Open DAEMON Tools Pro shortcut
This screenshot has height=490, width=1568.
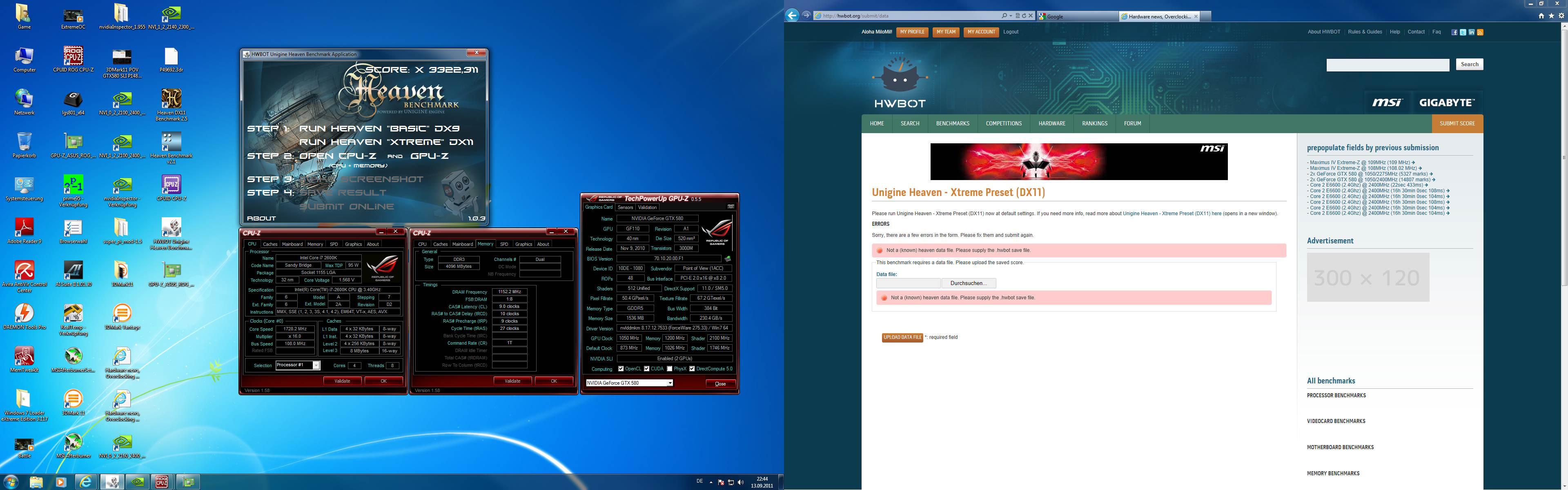24,316
